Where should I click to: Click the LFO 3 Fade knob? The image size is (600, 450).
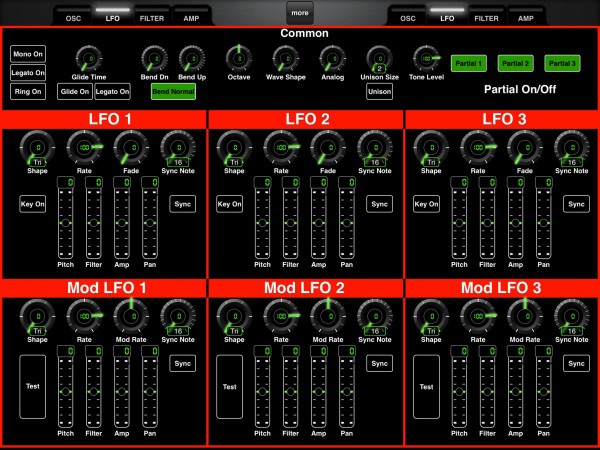(x=525, y=148)
